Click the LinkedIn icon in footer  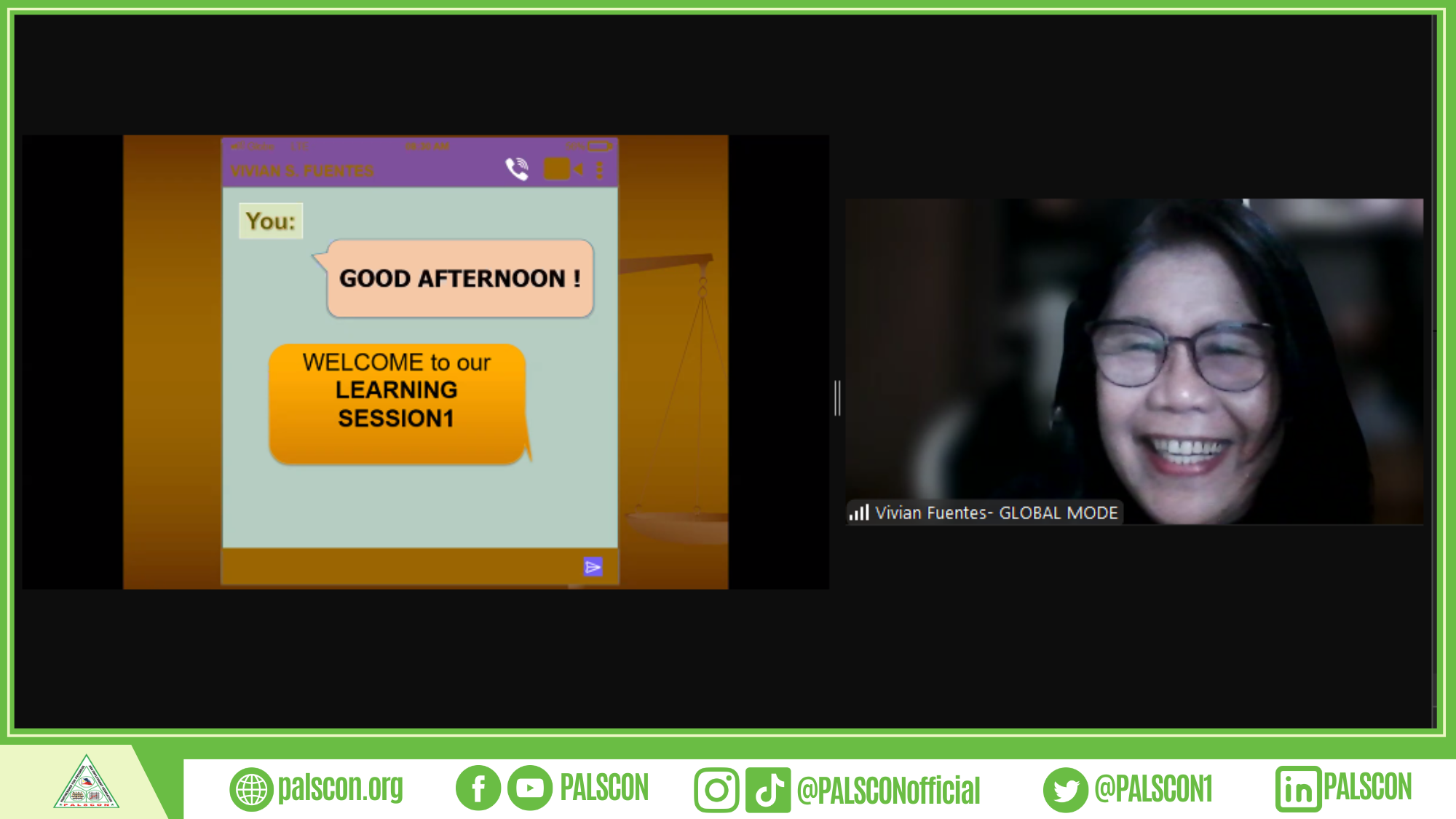coord(1297,789)
